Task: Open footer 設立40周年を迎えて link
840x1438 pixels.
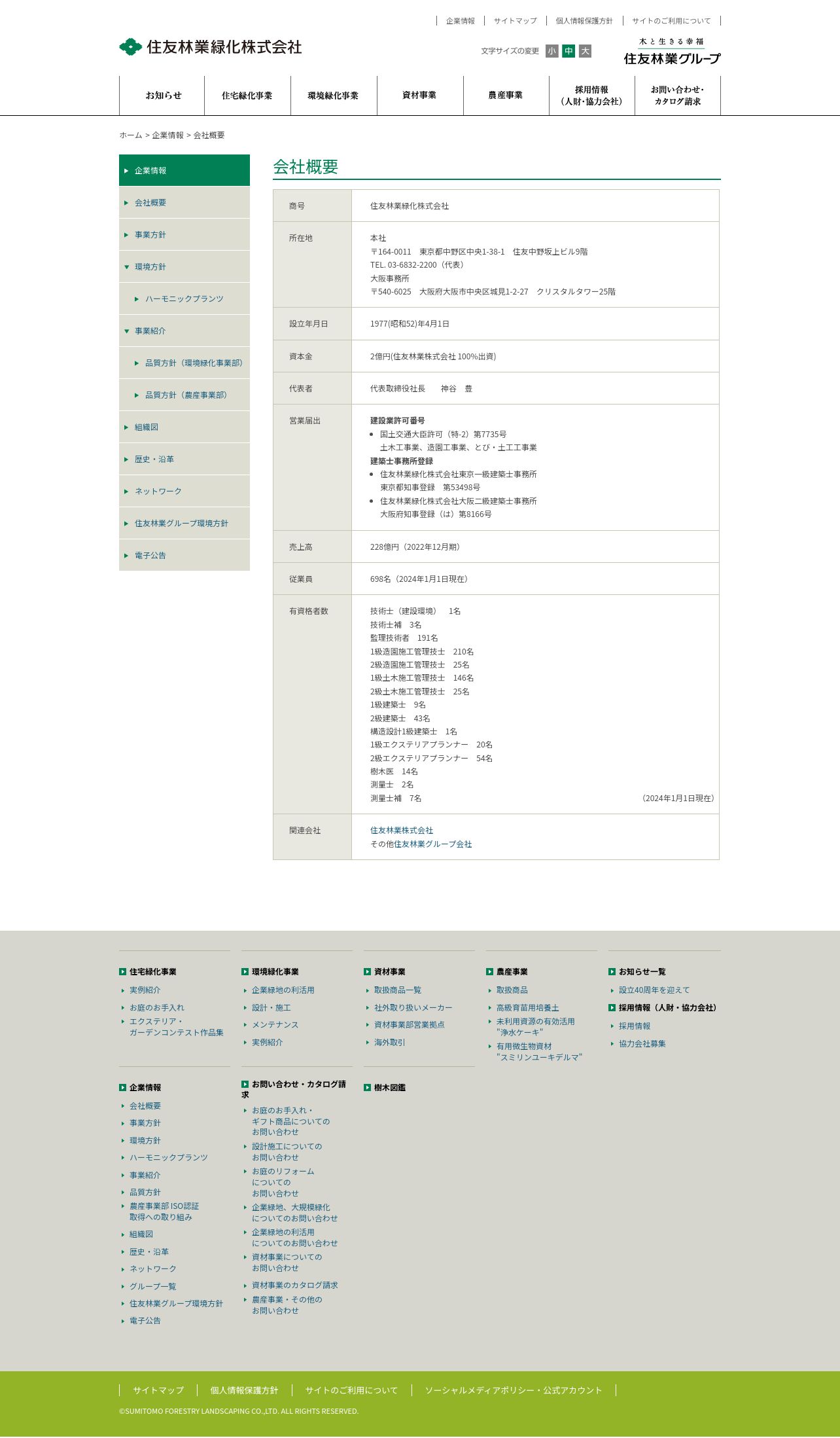Action: click(x=654, y=990)
